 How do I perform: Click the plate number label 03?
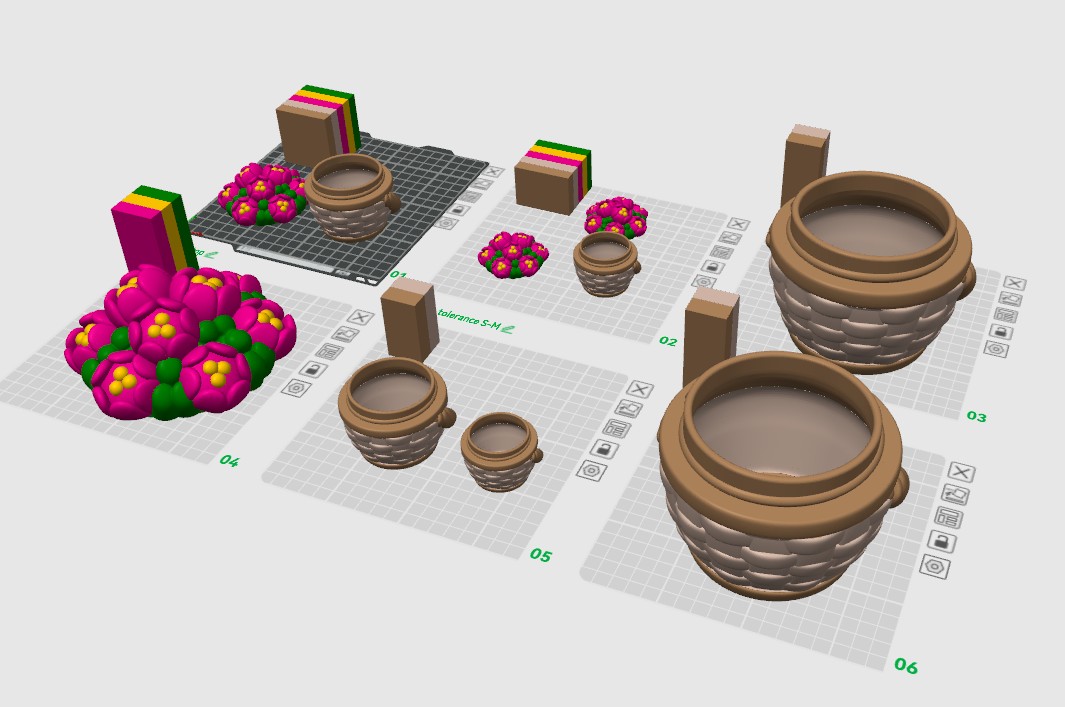click(x=976, y=416)
